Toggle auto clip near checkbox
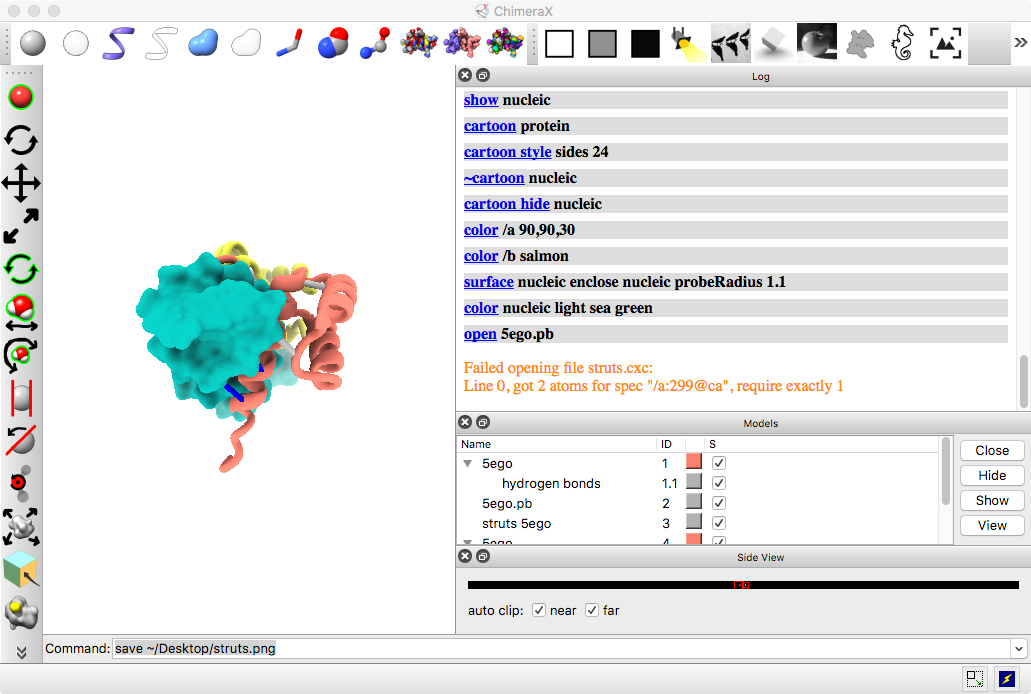Viewport: 1031px width, 694px height. pos(539,610)
